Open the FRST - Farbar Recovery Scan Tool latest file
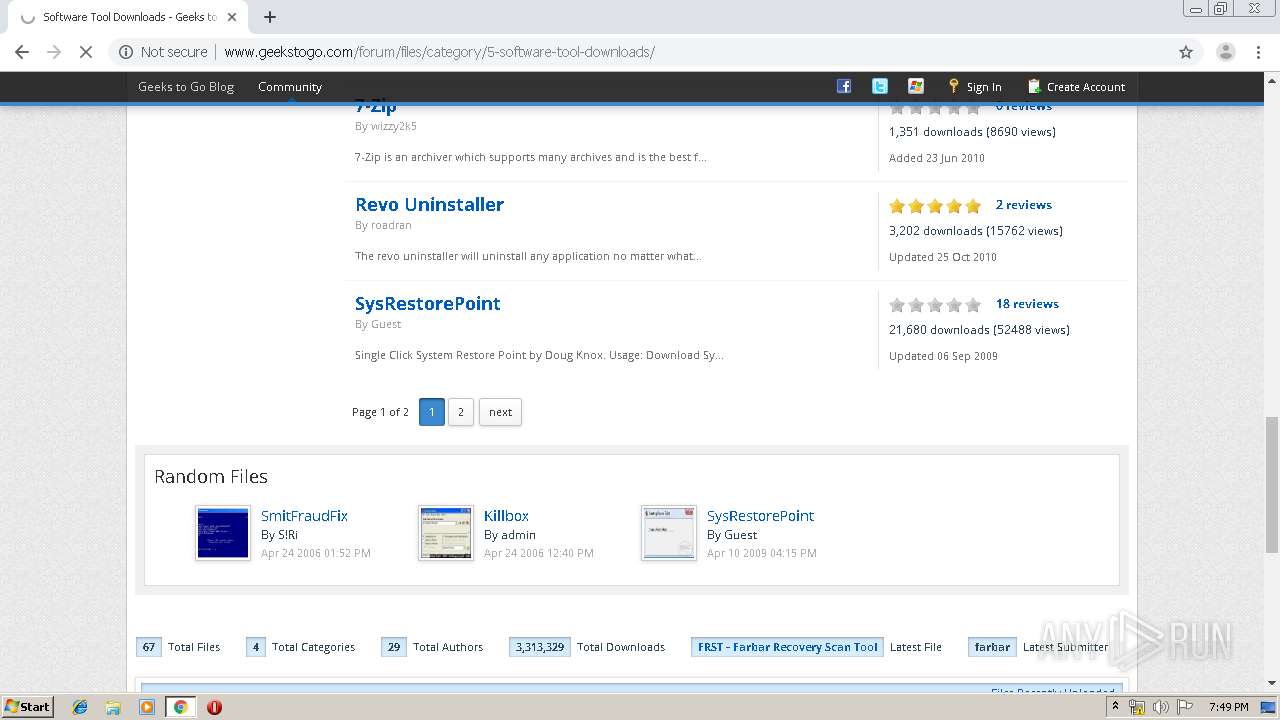 787,647
